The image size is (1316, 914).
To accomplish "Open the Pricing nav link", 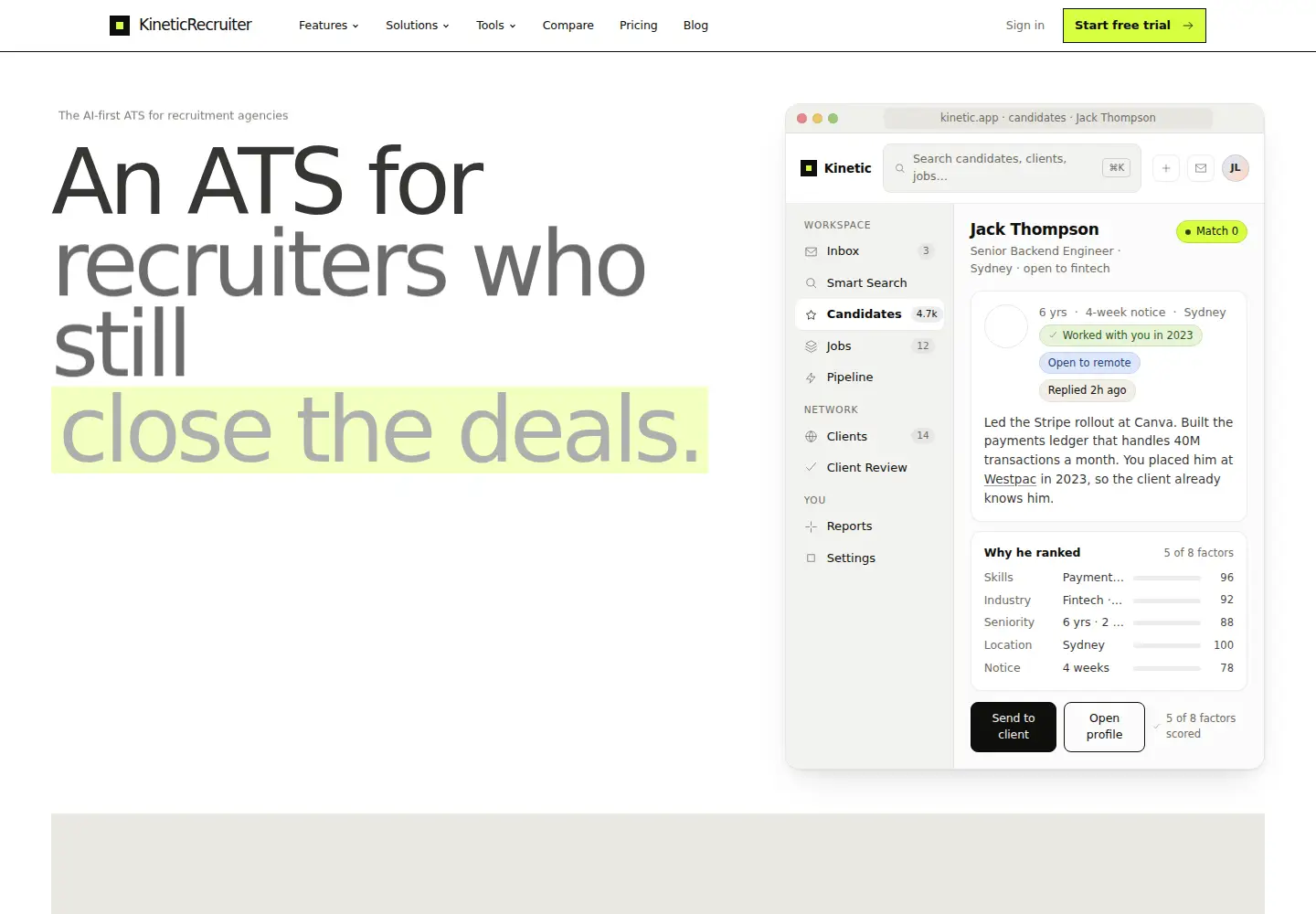I will [639, 26].
